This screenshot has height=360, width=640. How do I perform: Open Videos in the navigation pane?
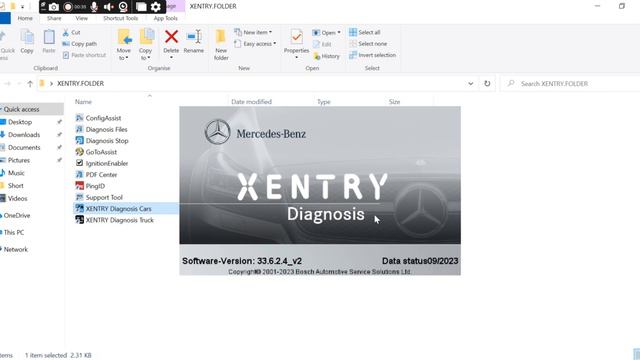(x=18, y=198)
